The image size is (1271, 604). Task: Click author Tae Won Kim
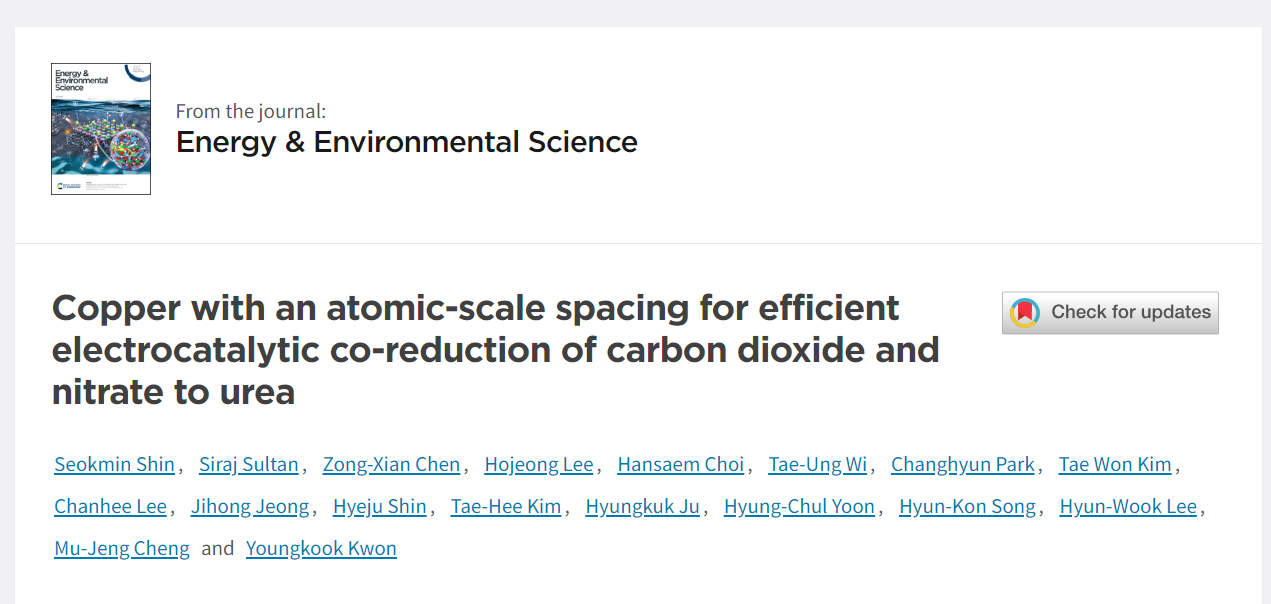[x=1115, y=464]
